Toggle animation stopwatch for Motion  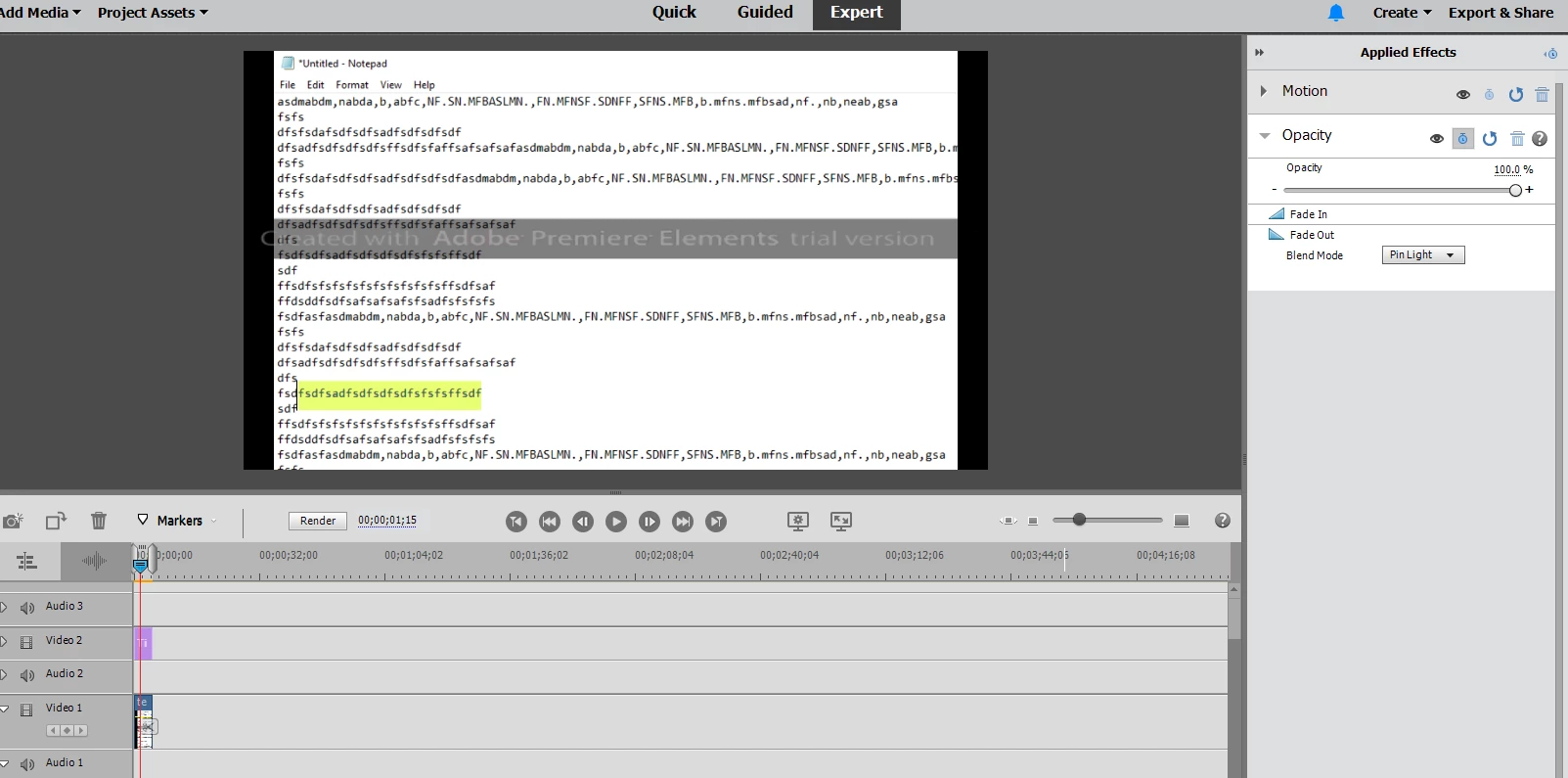1489,95
